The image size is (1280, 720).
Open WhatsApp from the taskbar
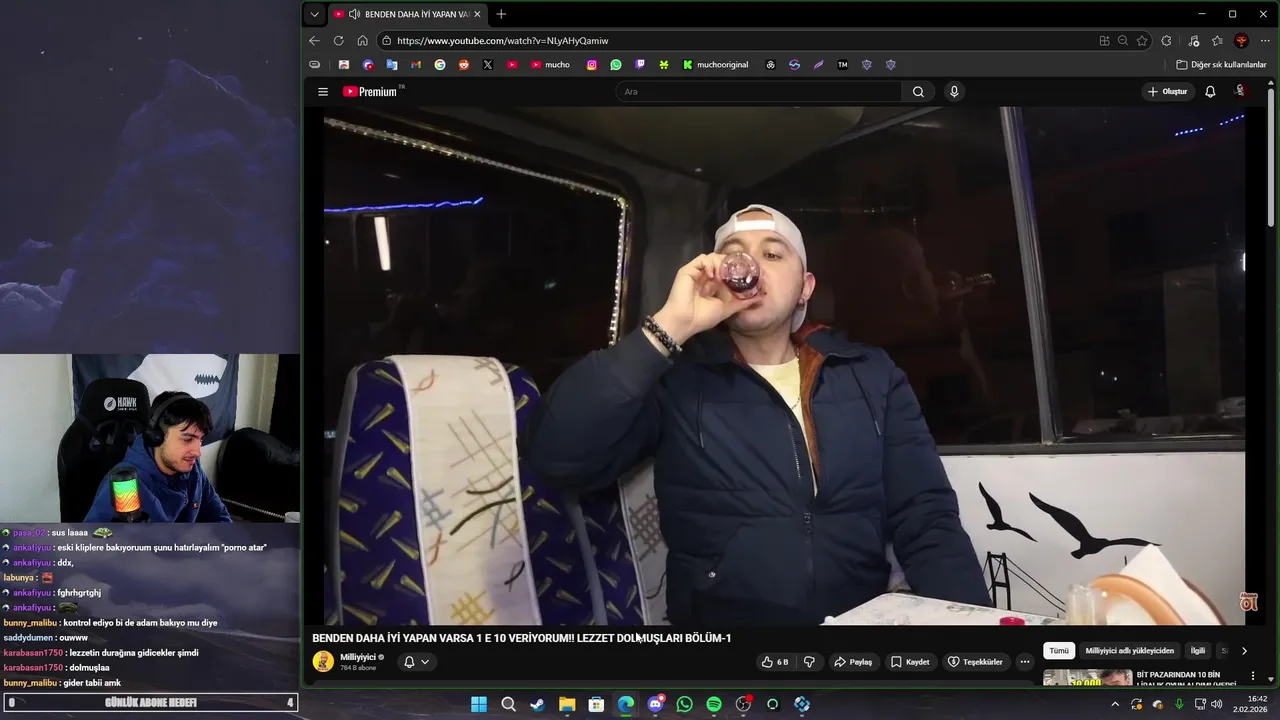pos(684,704)
